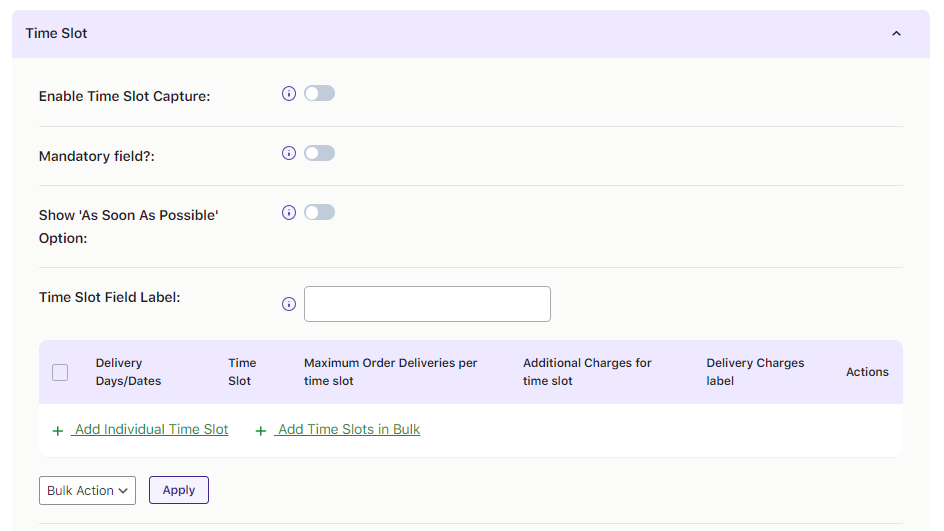The width and height of the screenshot is (944, 531).
Task: Click info icon beside Time Slot Field Label
Action: click(289, 304)
